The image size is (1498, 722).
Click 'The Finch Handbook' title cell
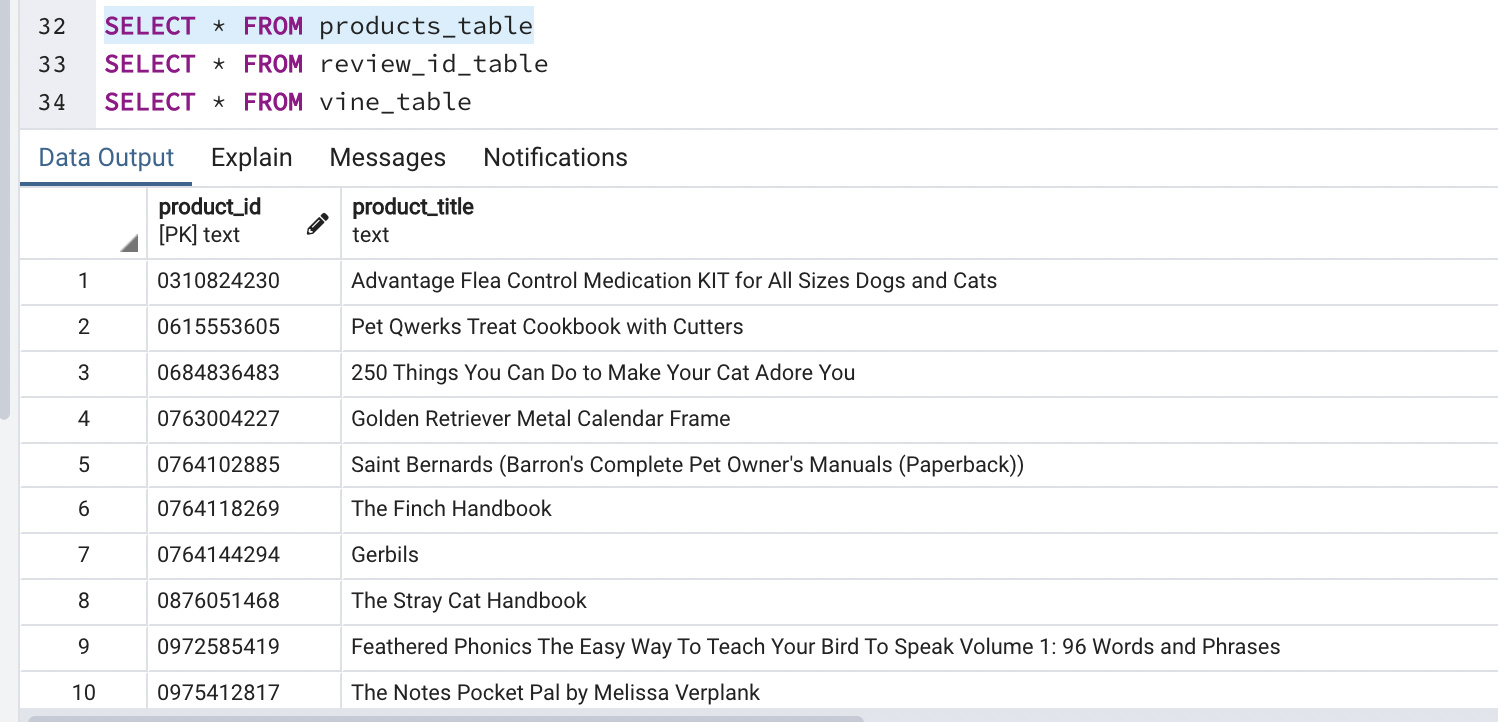pos(919,509)
